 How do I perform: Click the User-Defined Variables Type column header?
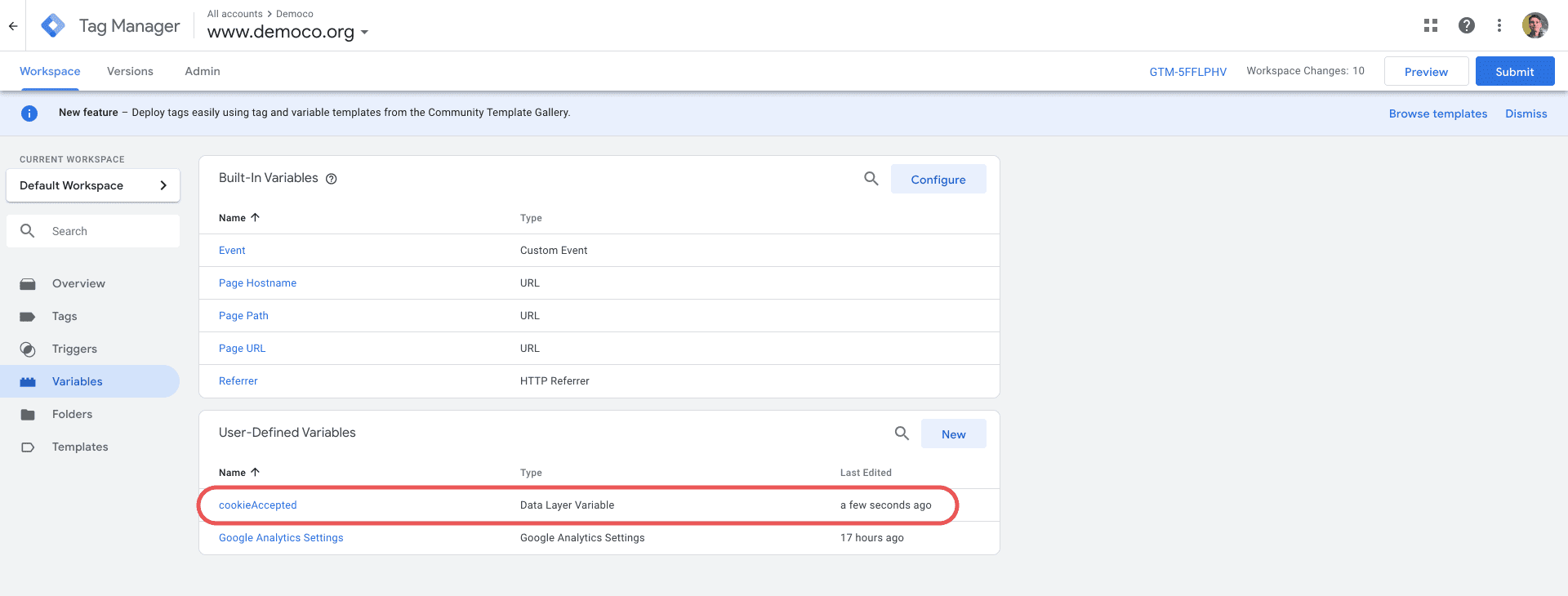point(531,473)
